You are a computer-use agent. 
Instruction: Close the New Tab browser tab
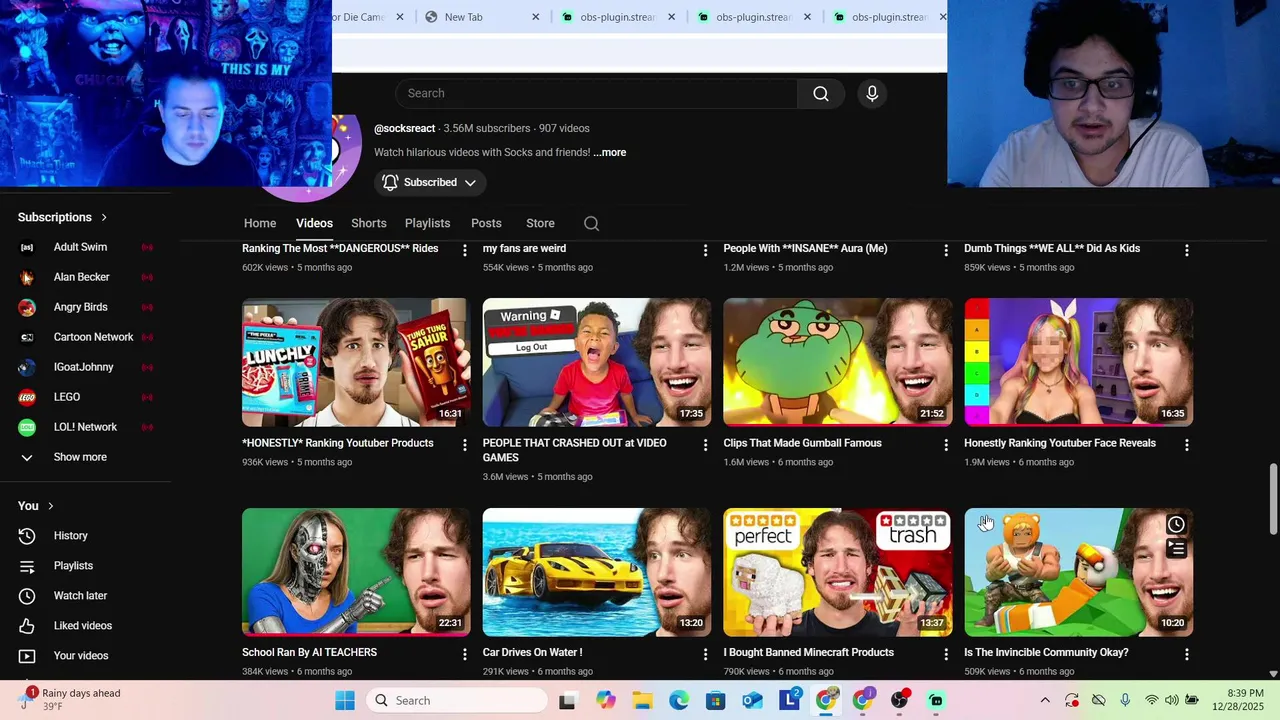(x=535, y=17)
